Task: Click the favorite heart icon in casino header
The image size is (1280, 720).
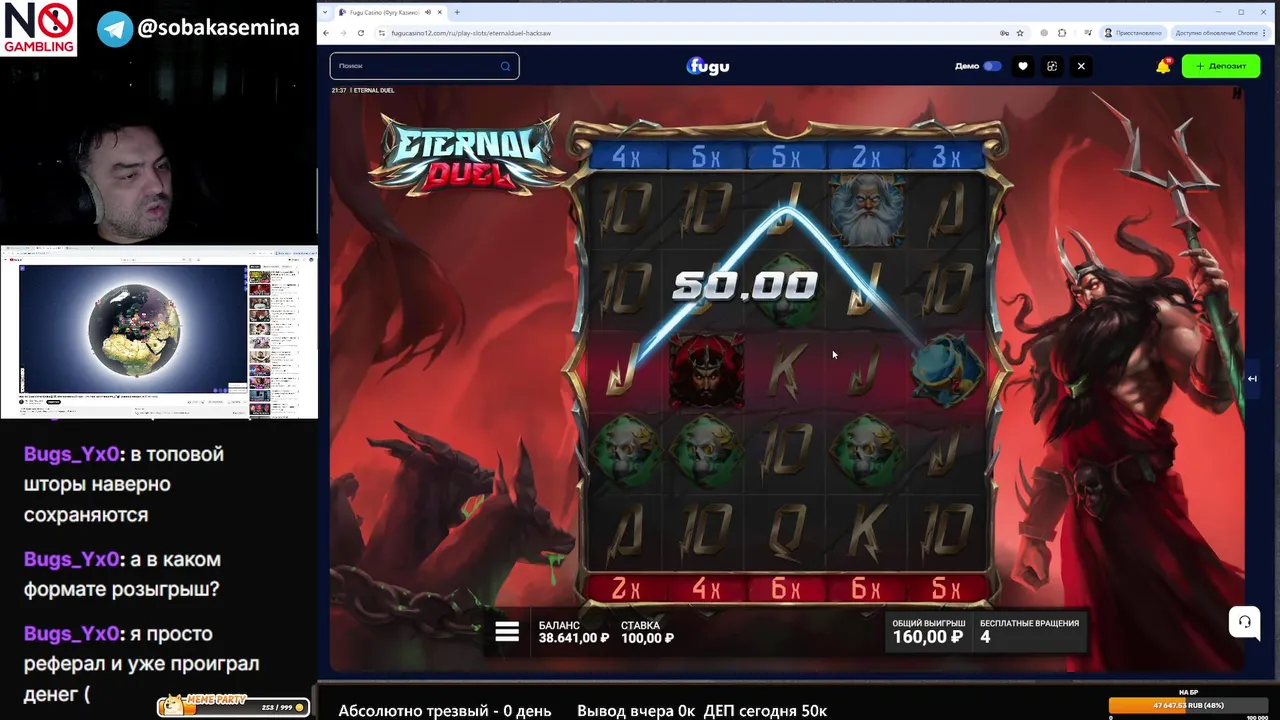Action: click(1022, 66)
